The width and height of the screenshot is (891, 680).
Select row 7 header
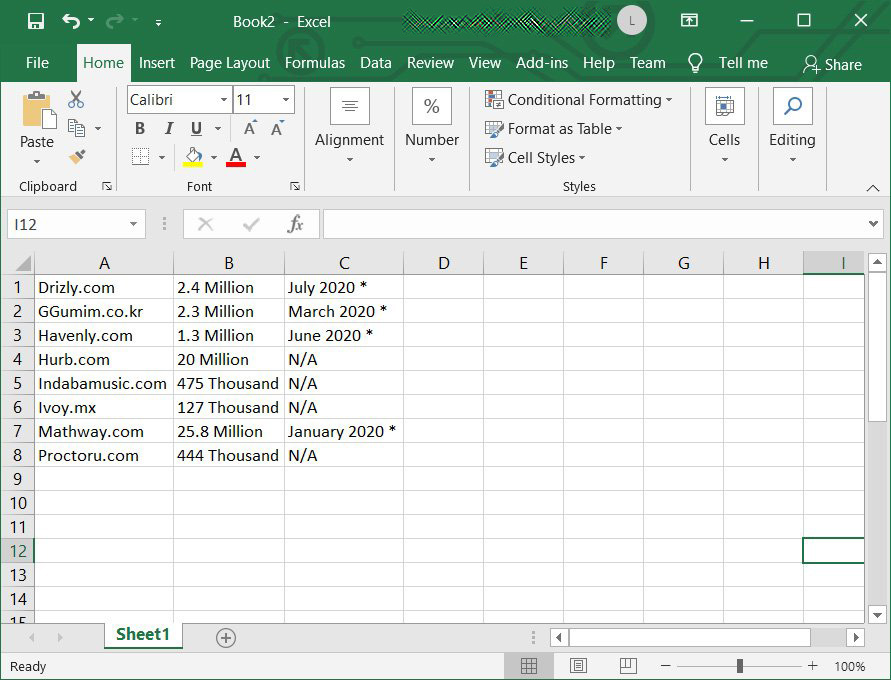click(x=18, y=431)
